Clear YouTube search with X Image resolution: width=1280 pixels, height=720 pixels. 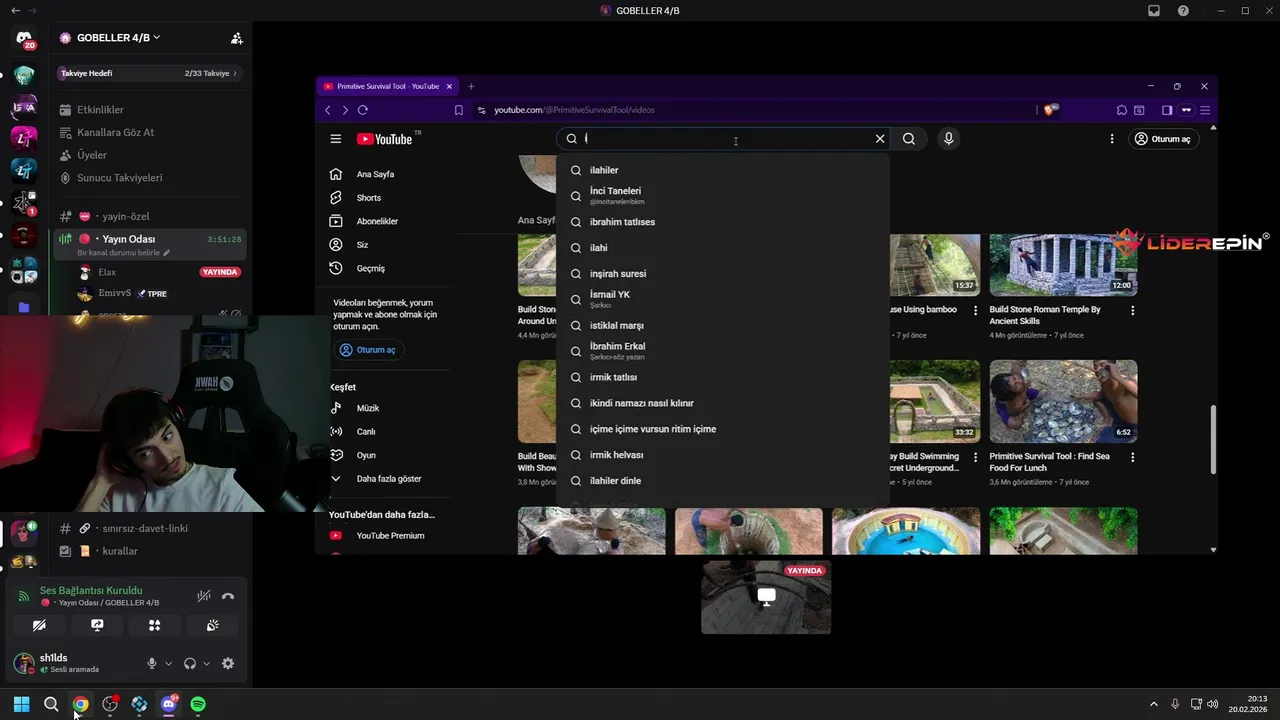point(880,139)
